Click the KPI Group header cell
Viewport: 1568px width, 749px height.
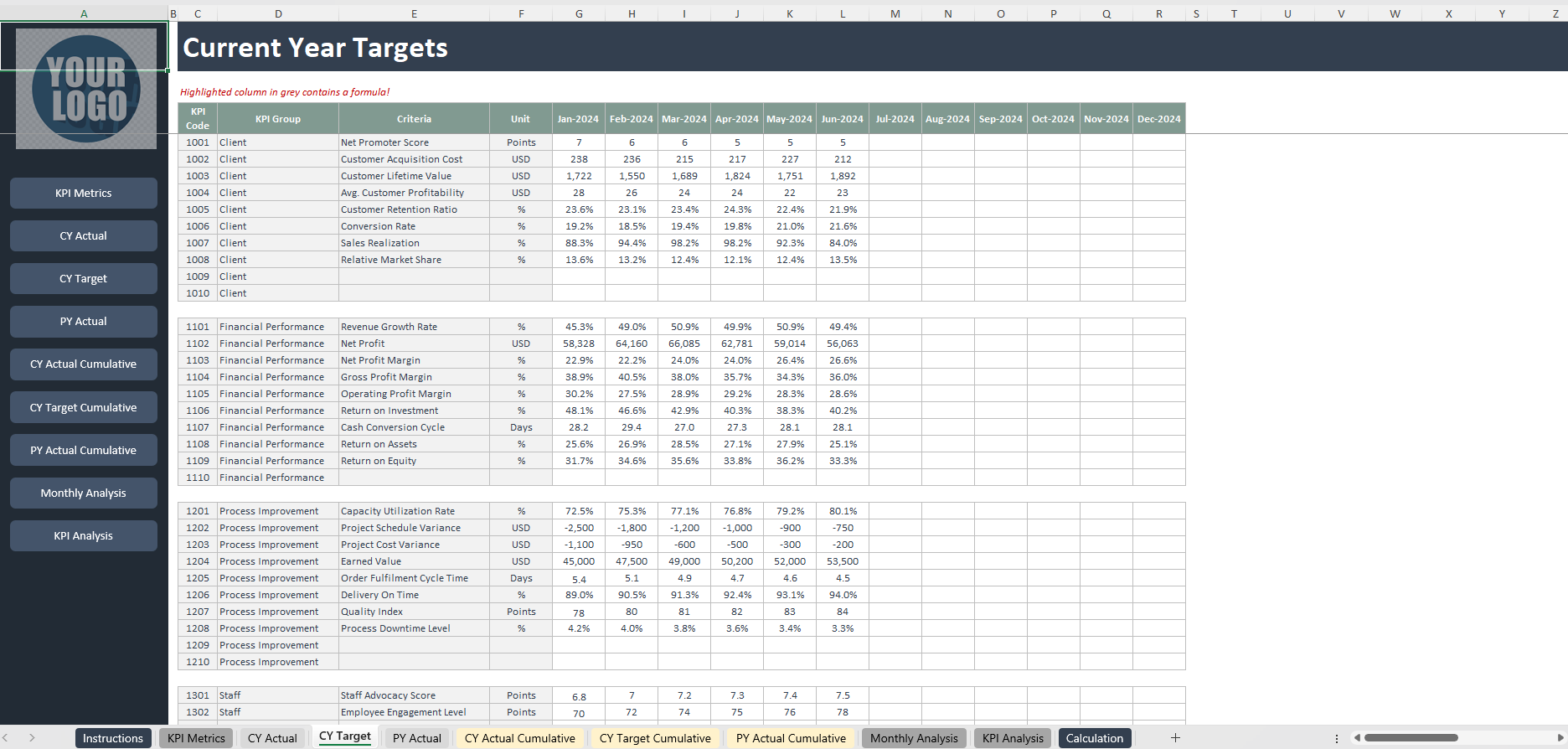(x=278, y=119)
